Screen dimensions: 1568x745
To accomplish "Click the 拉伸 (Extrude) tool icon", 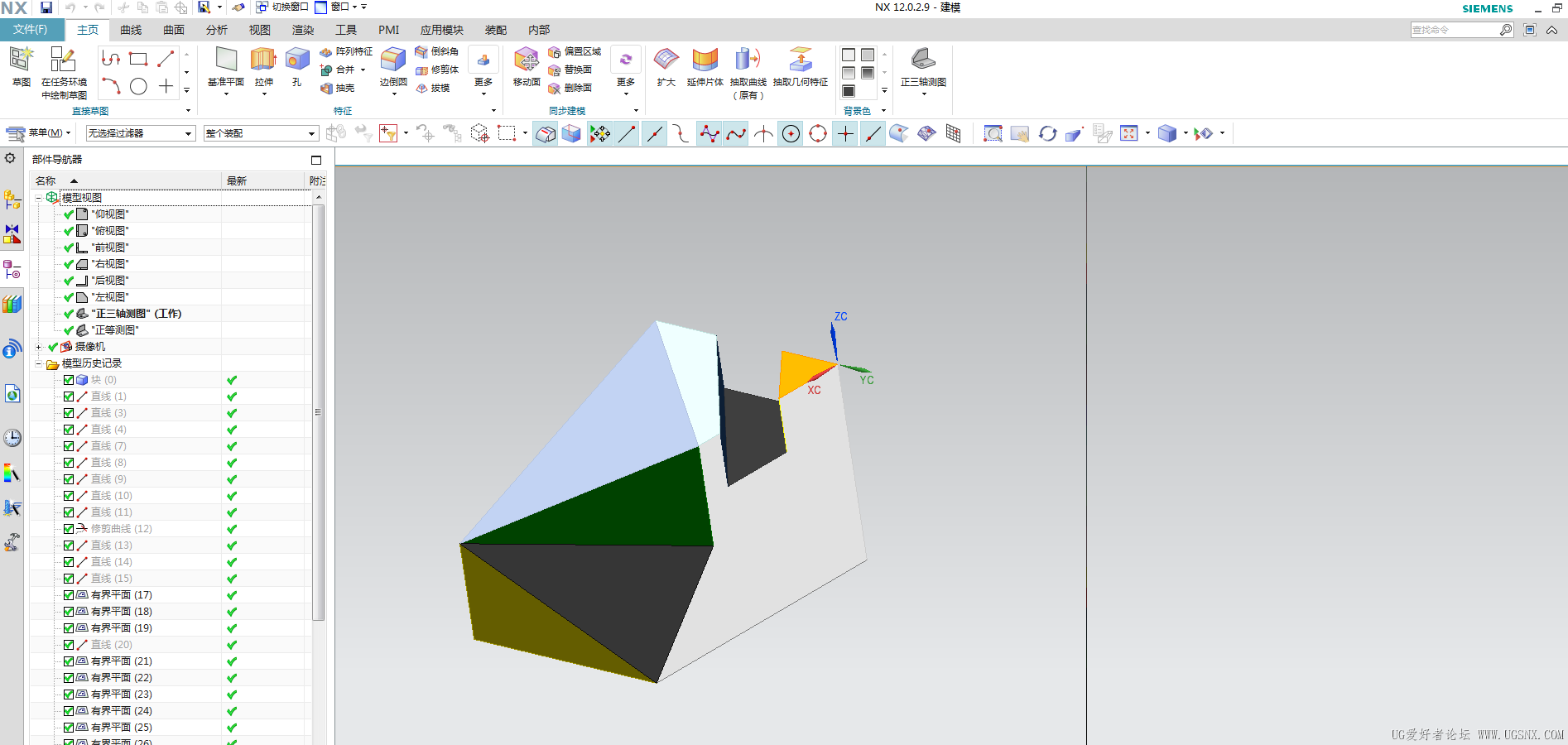I will pyautogui.click(x=263, y=60).
